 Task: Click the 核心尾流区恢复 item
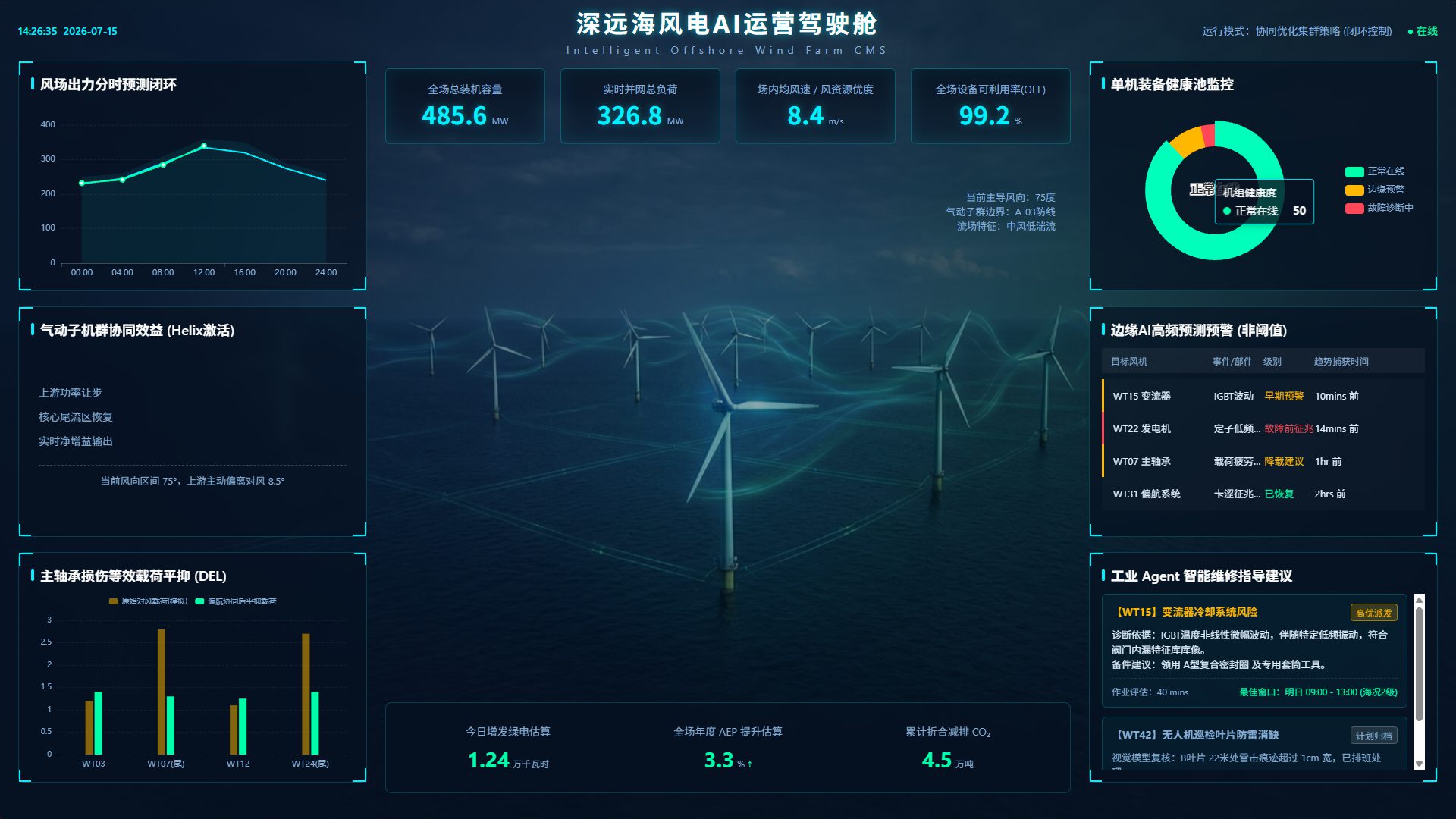(x=76, y=417)
